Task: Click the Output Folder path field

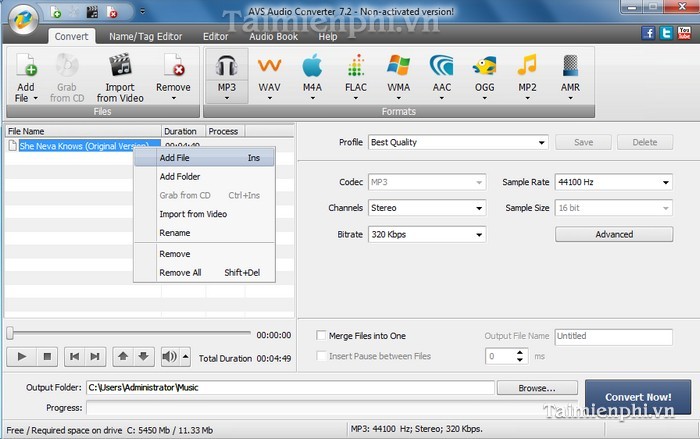Action: 290,388
